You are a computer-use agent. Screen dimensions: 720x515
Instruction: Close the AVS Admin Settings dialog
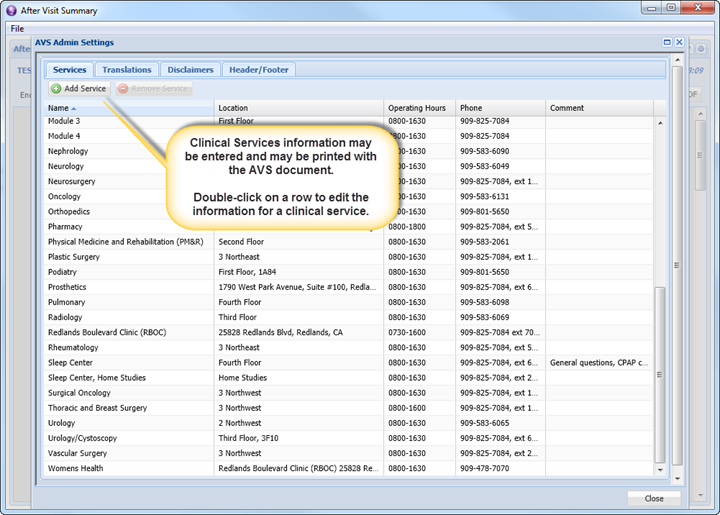click(x=680, y=42)
